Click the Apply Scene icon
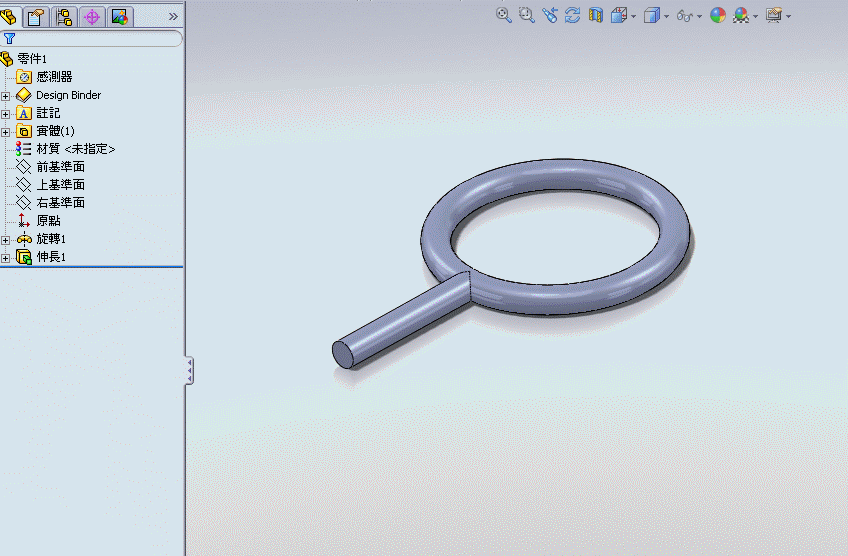Viewport: 848px width, 556px height. (741, 15)
